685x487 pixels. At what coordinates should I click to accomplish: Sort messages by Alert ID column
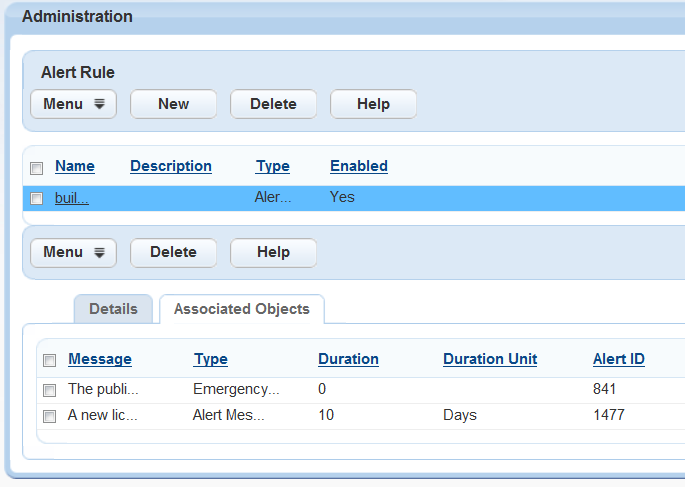point(618,359)
